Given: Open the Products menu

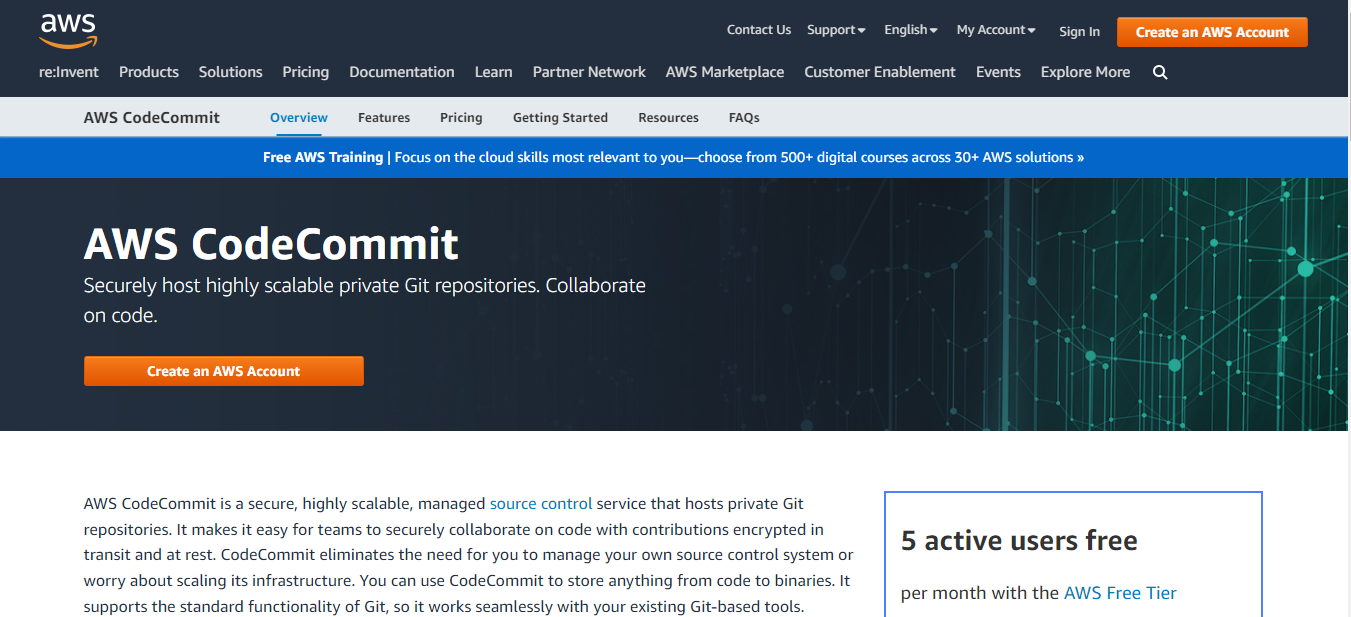Looking at the screenshot, I should [x=149, y=72].
